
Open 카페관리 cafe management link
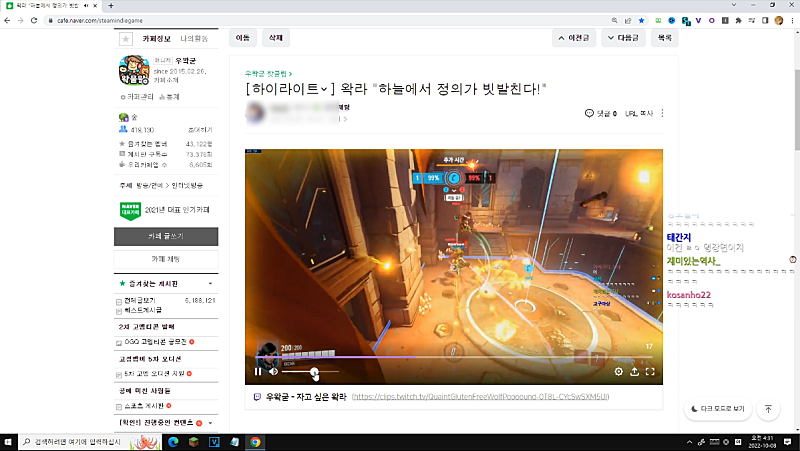tap(137, 97)
